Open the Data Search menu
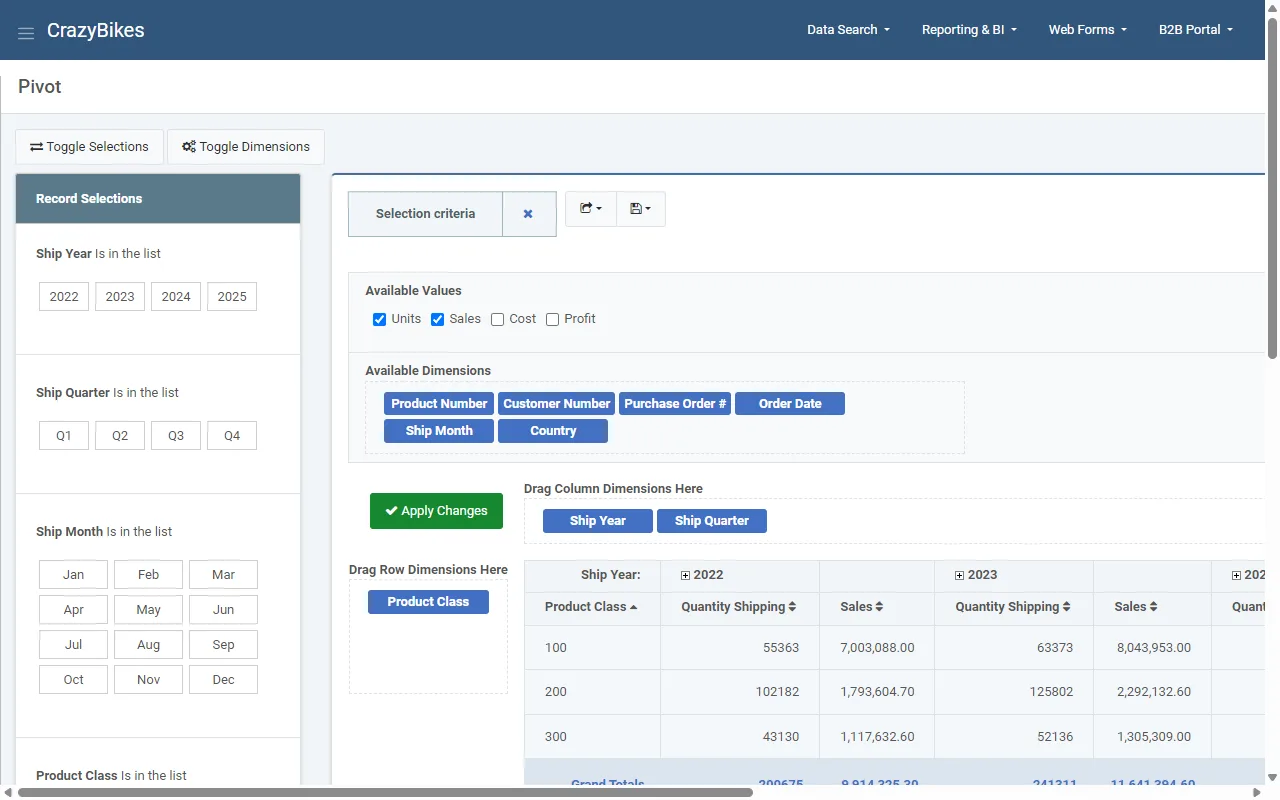1280x800 pixels. coord(848,30)
